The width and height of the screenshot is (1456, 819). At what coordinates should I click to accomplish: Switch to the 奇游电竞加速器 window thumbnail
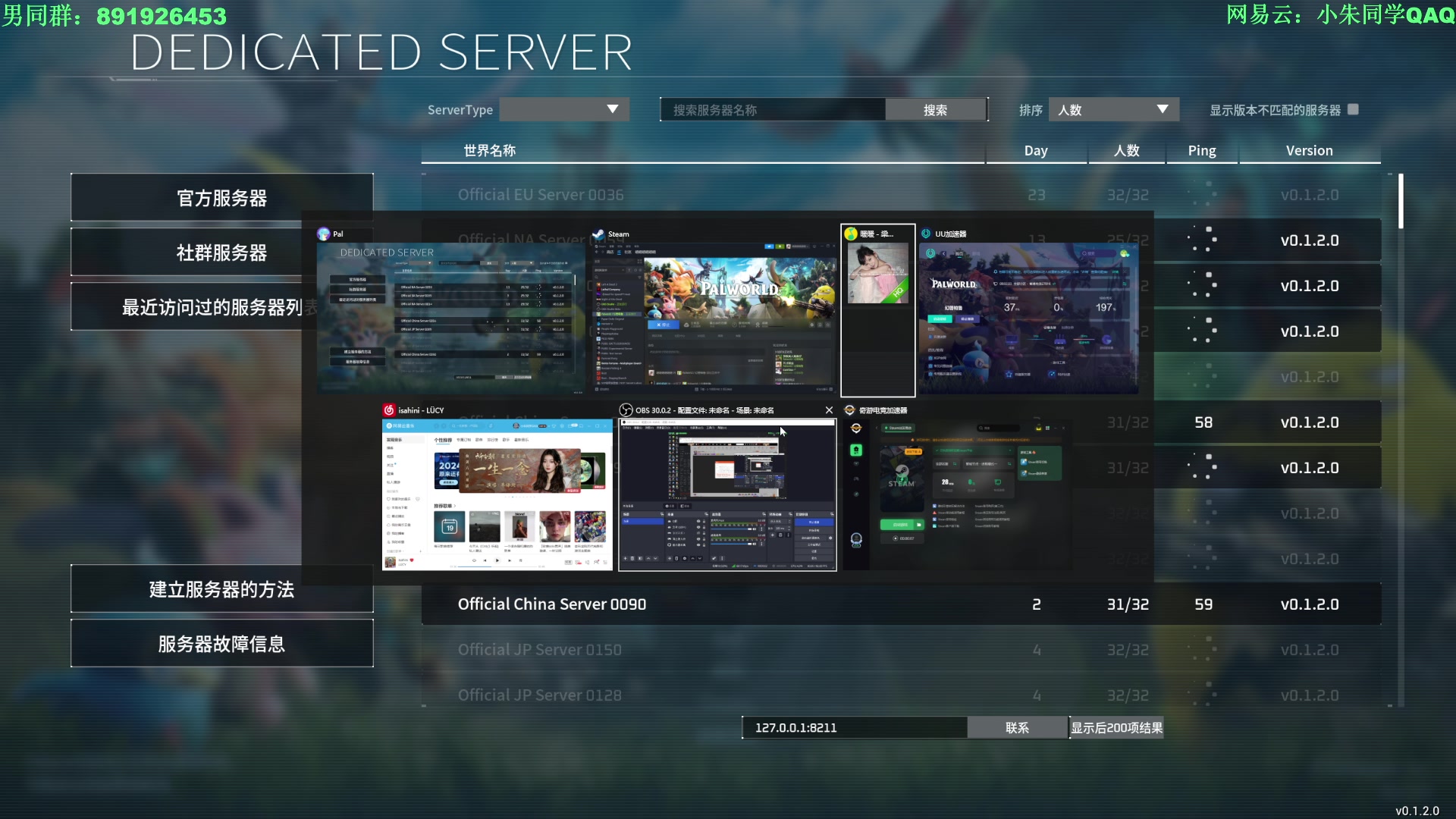click(958, 494)
